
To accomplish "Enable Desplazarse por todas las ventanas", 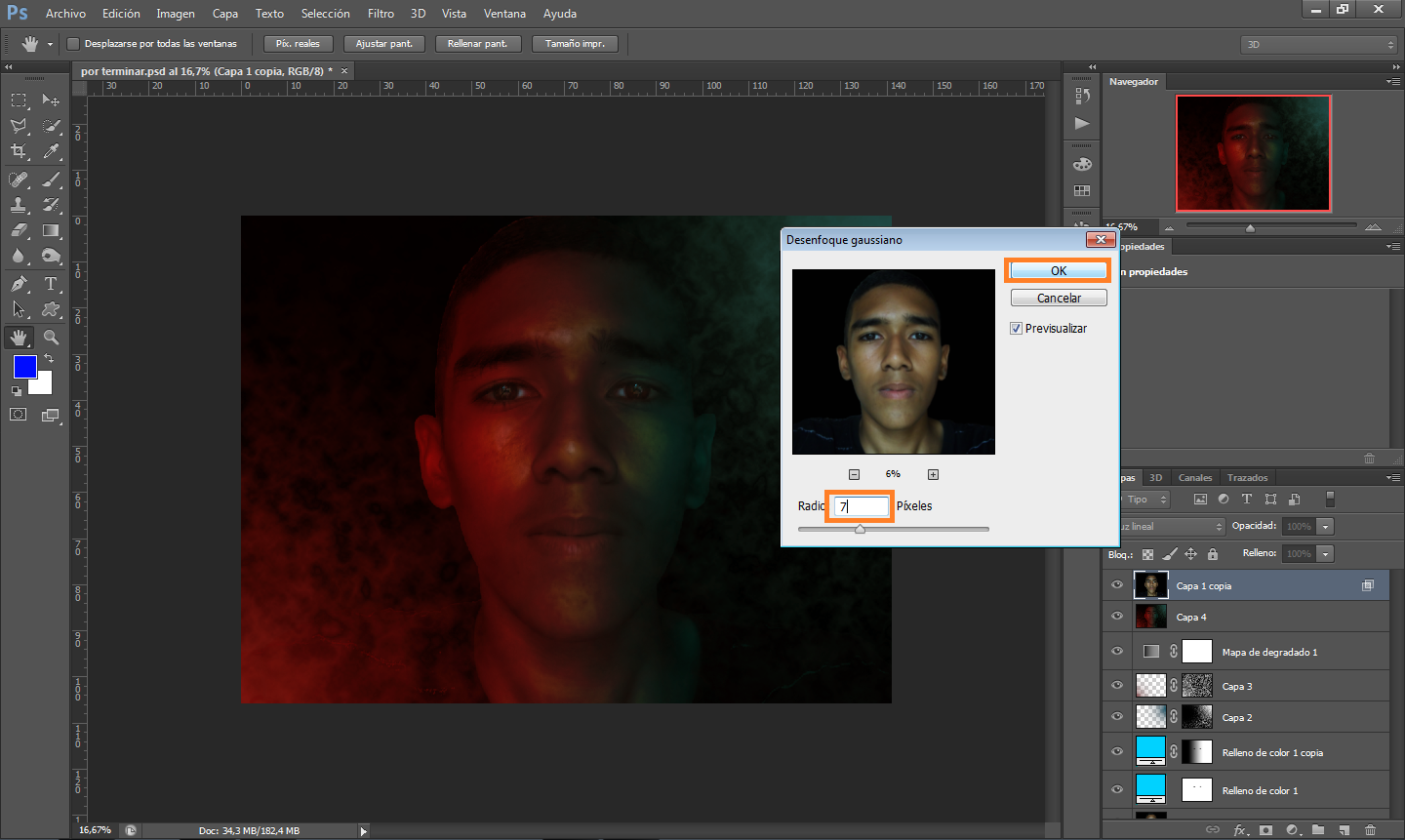I will click(73, 44).
